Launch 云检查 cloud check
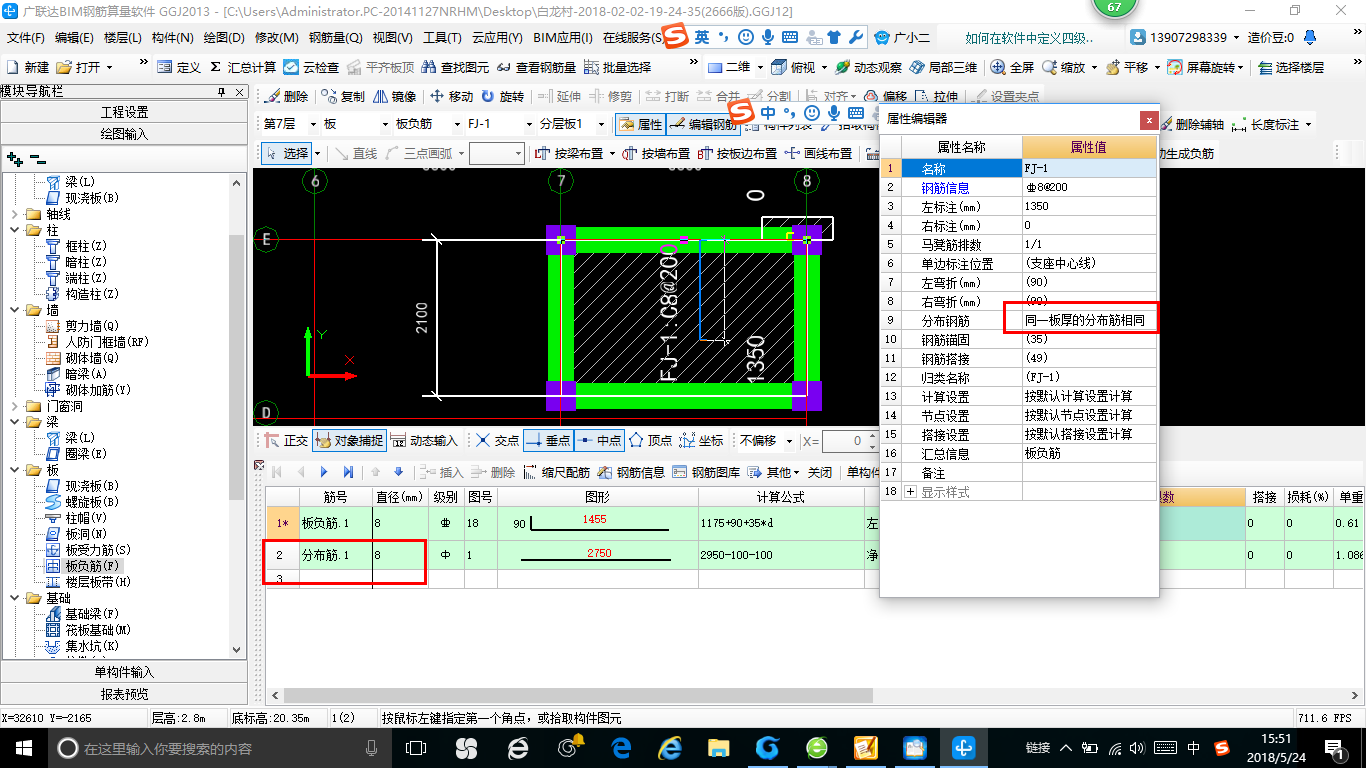Screen dimensions: 1366x768 click(x=311, y=67)
